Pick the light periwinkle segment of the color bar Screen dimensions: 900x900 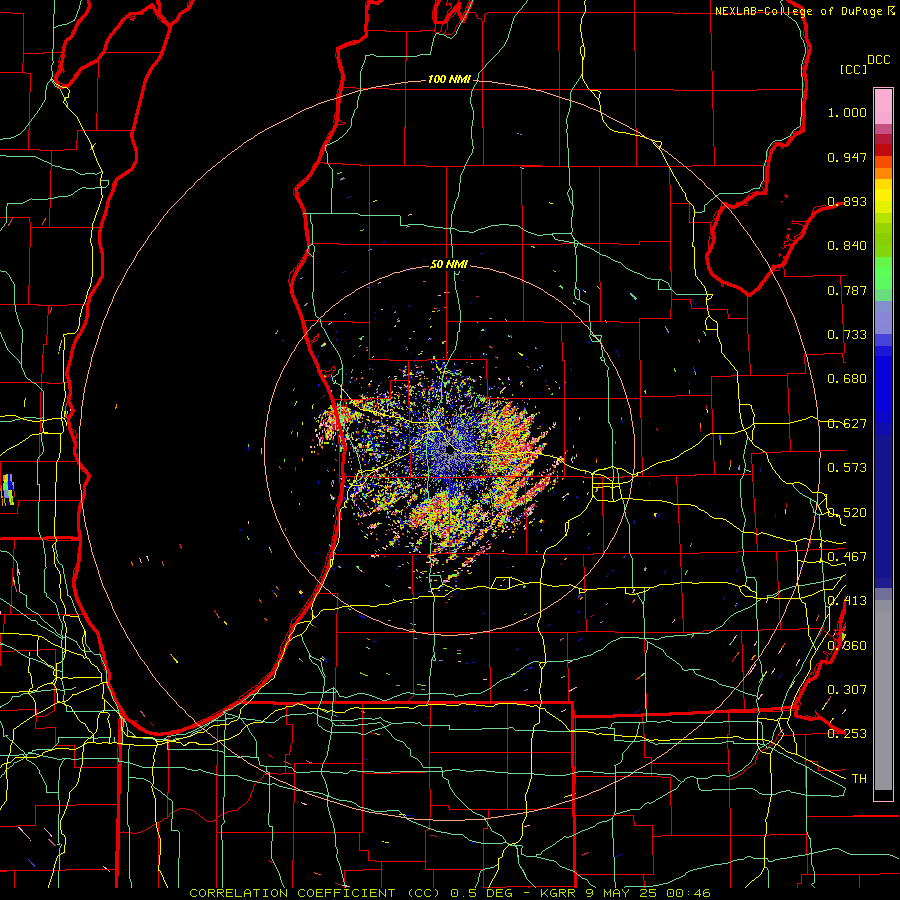click(883, 318)
